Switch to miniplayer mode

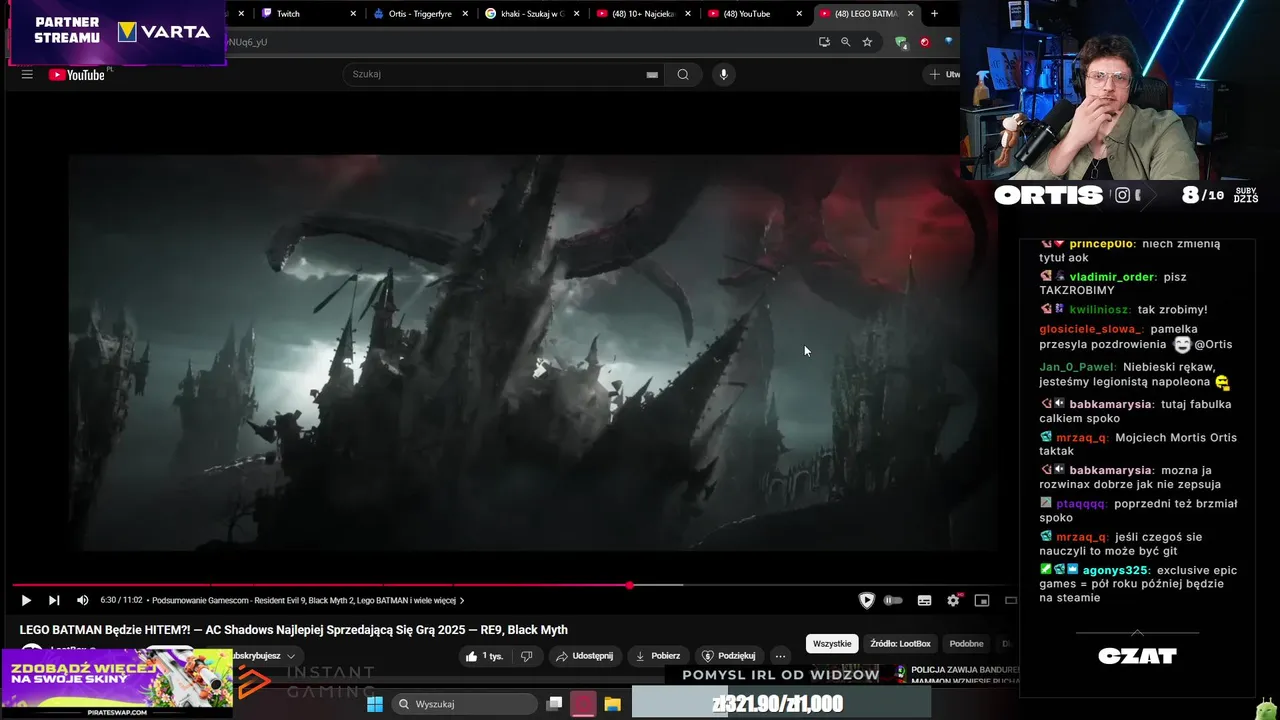982,600
